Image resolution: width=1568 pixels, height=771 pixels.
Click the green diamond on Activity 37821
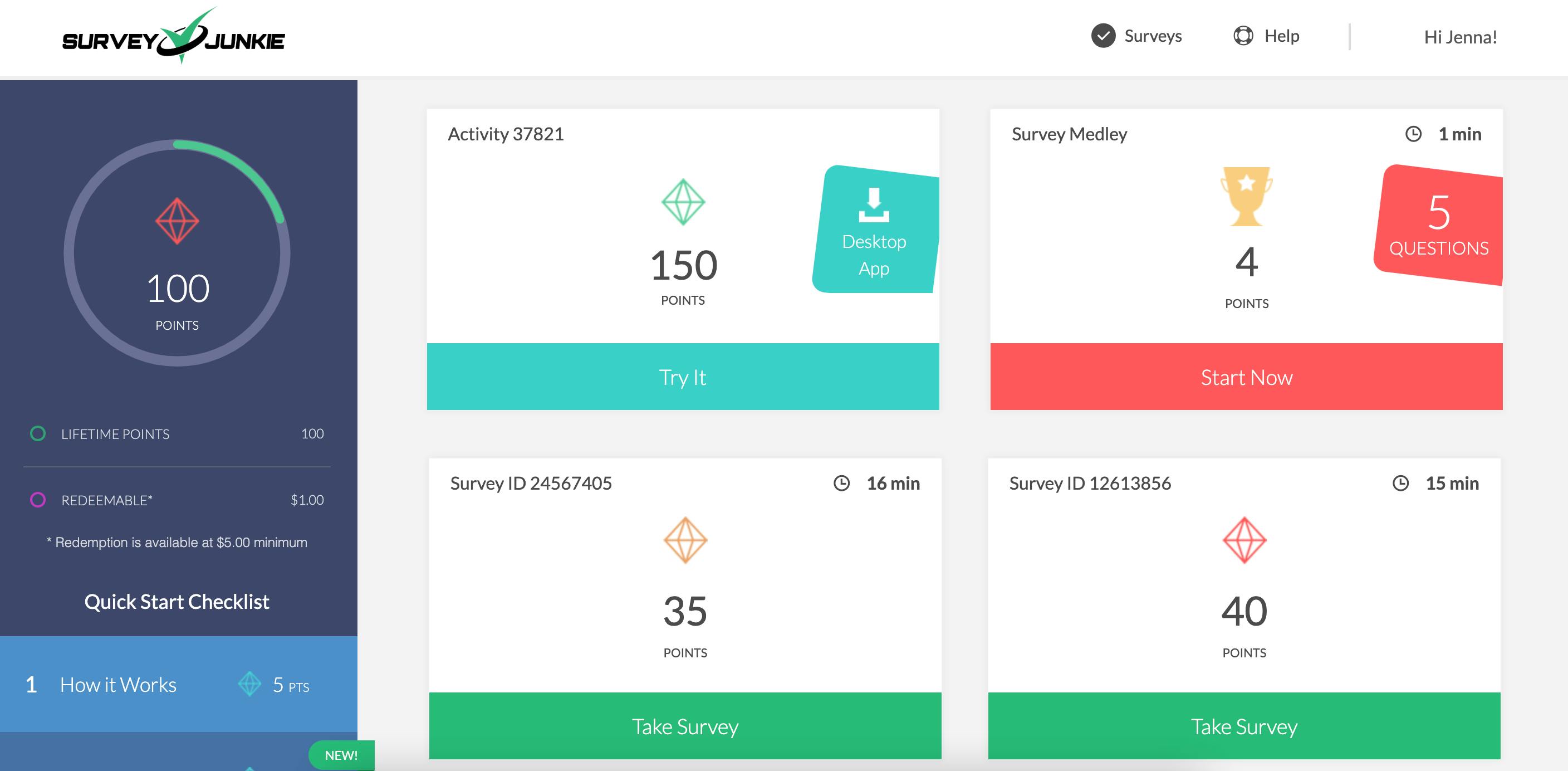(684, 201)
